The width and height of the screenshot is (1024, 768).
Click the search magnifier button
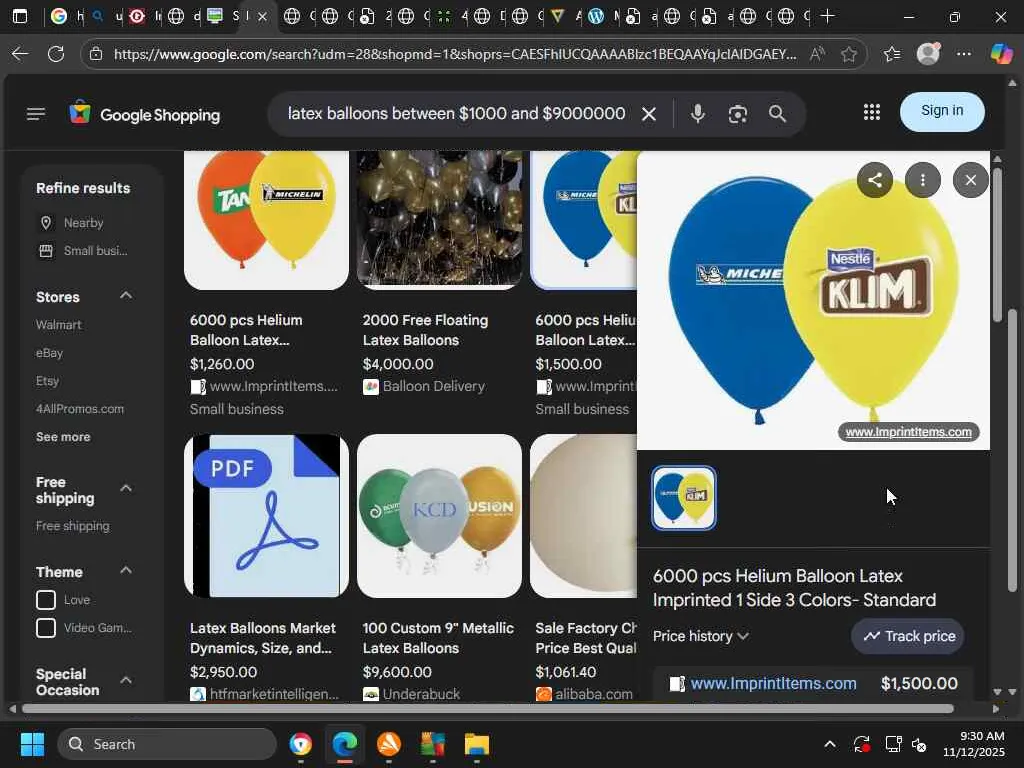coord(777,114)
